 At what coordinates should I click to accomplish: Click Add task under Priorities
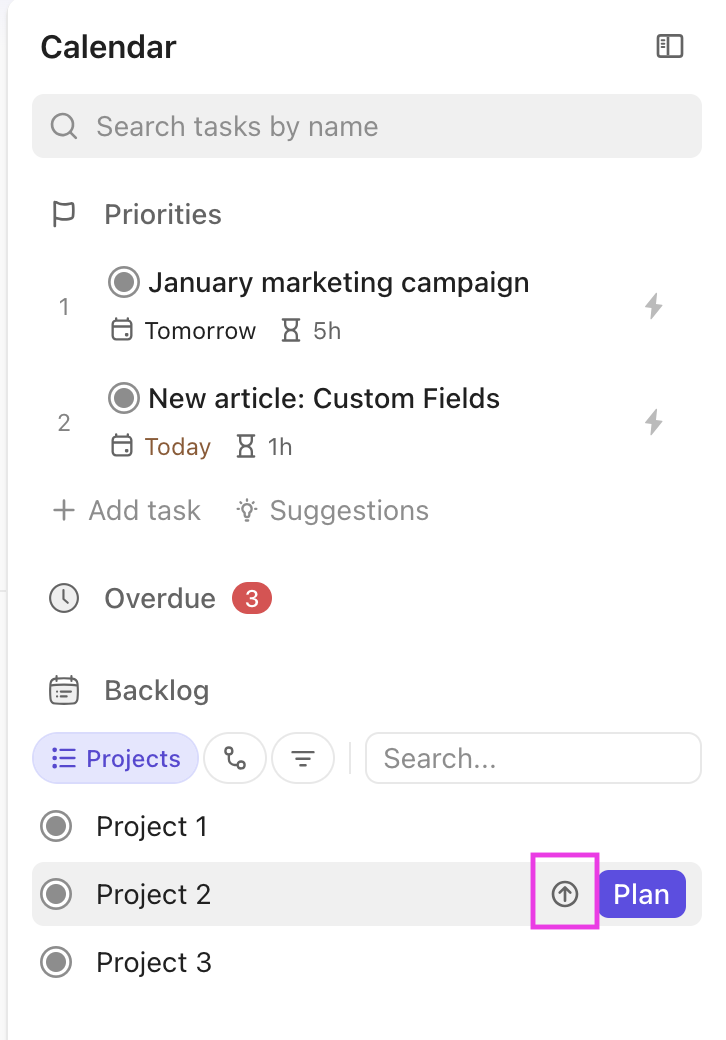pos(126,511)
